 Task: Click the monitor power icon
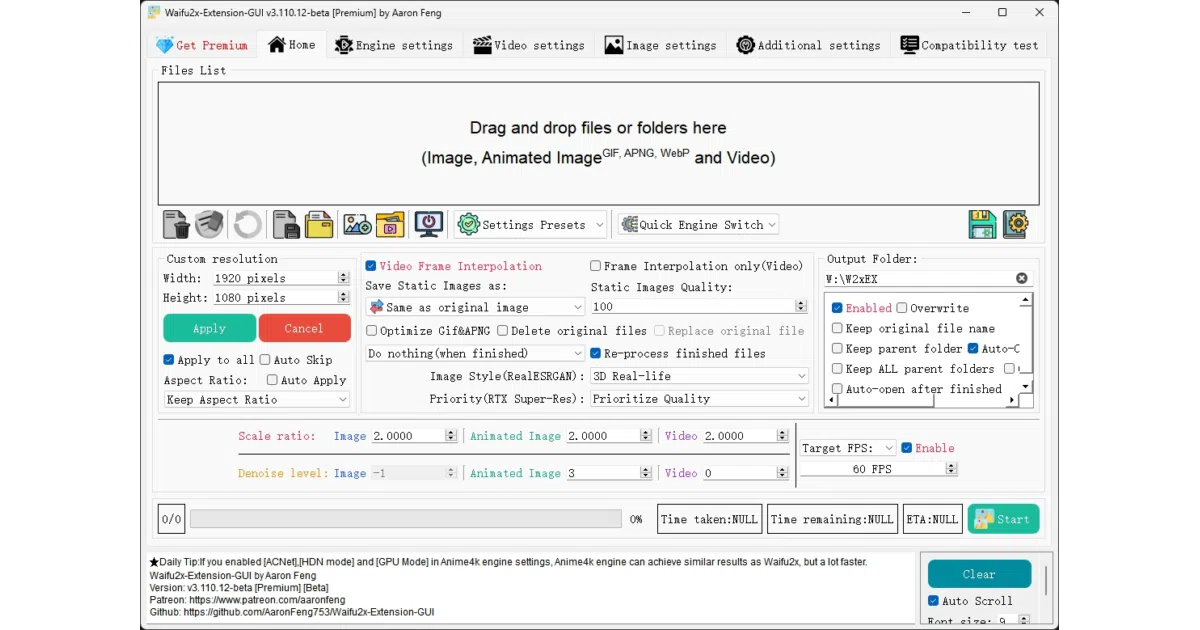[429, 224]
